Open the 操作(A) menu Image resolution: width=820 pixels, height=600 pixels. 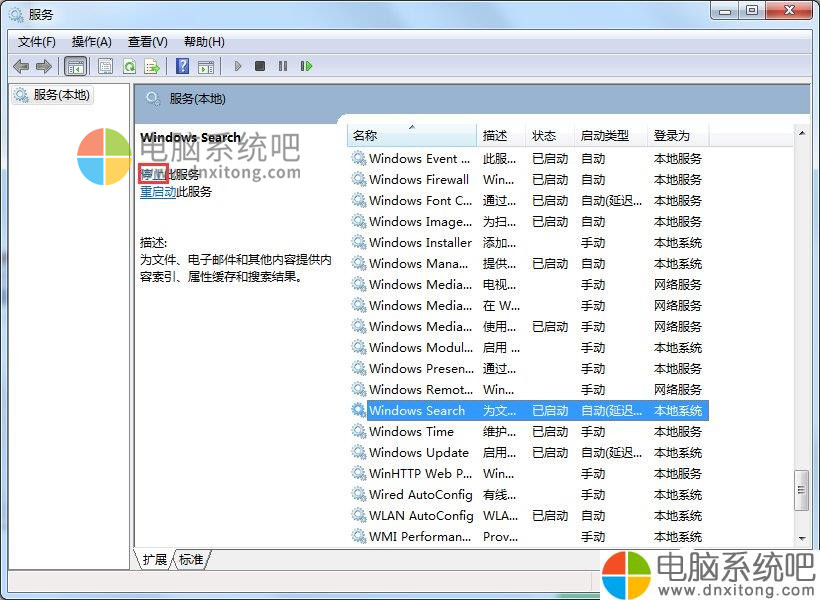coord(92,42)
